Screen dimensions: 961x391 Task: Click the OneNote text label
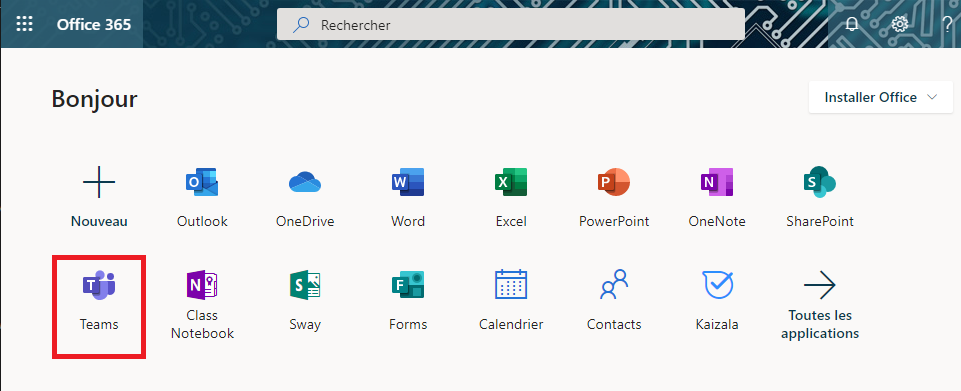716,221
